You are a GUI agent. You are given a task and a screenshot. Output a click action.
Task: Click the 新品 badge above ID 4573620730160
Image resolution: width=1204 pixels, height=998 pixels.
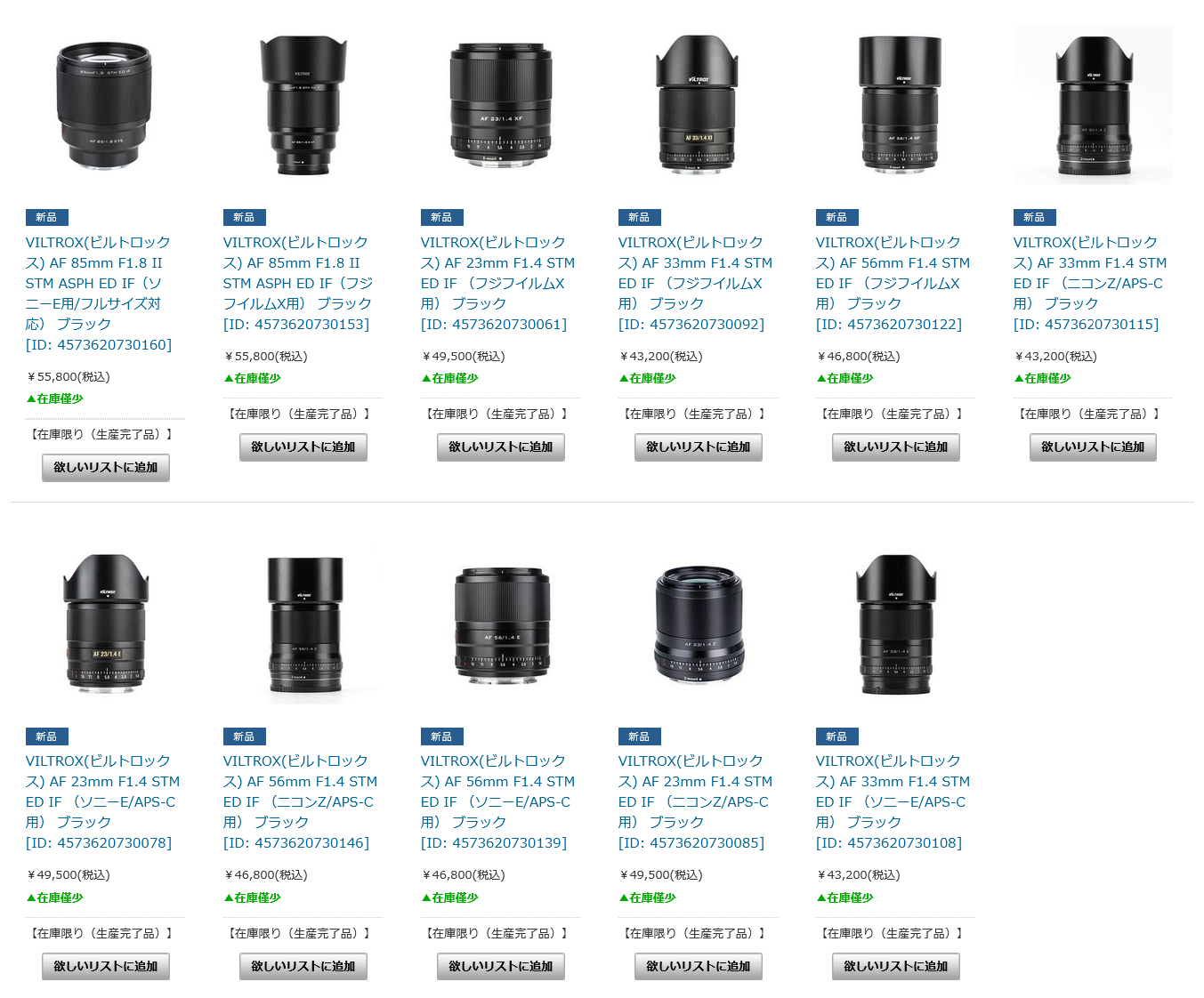click(47, 217)
